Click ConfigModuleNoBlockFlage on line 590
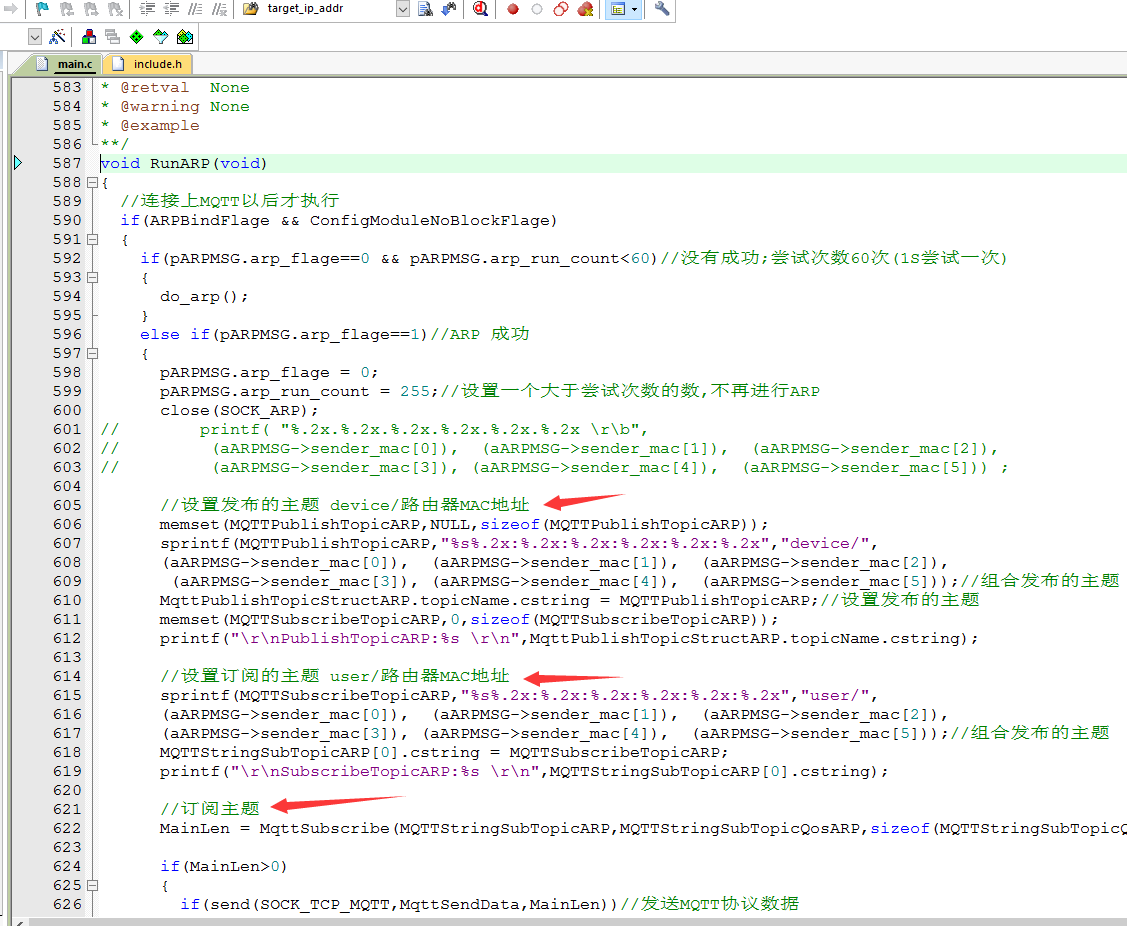 tap(429, 221)
